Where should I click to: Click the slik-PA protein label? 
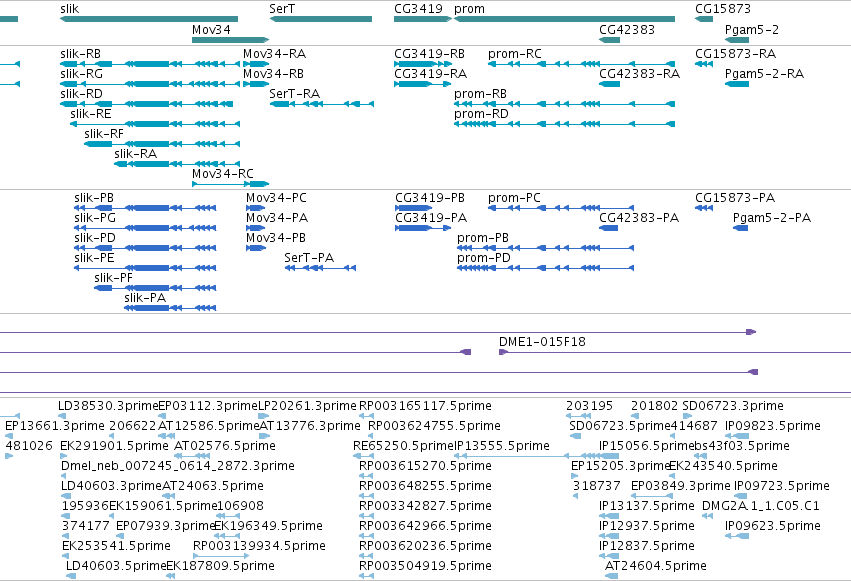point(145,298)
